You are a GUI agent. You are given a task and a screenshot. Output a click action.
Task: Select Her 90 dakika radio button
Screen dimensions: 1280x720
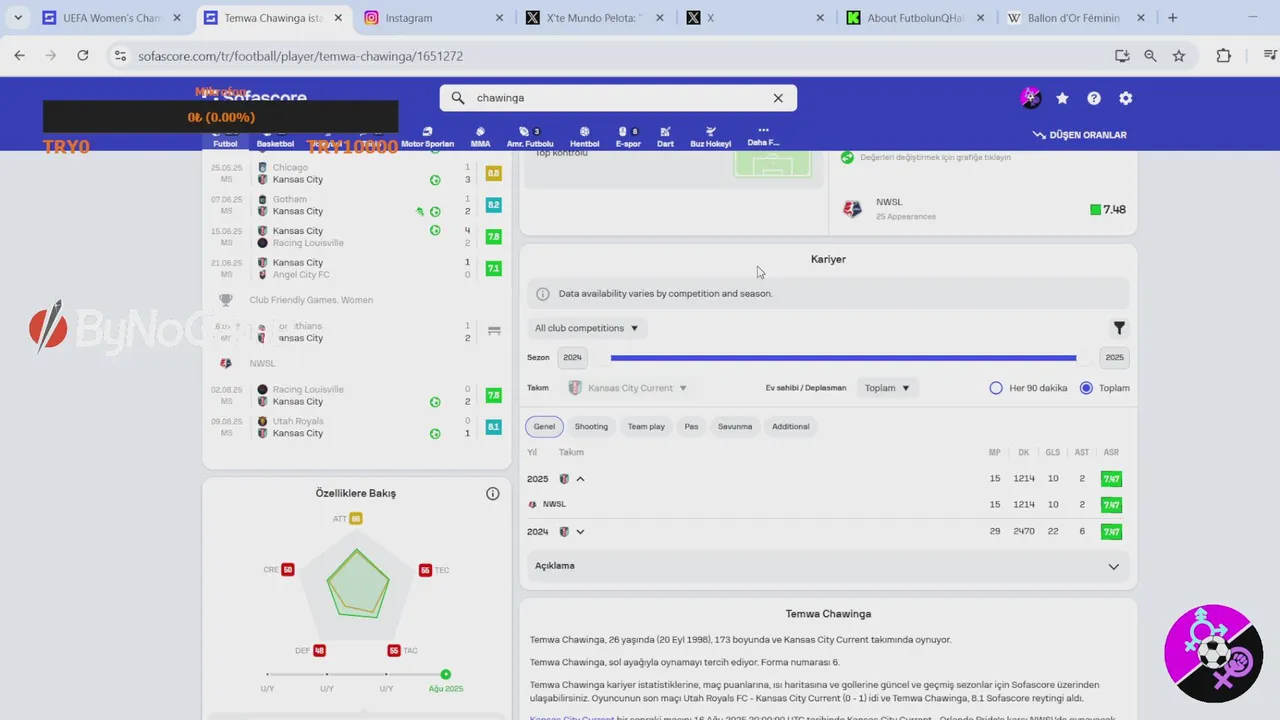pos(996,388)
